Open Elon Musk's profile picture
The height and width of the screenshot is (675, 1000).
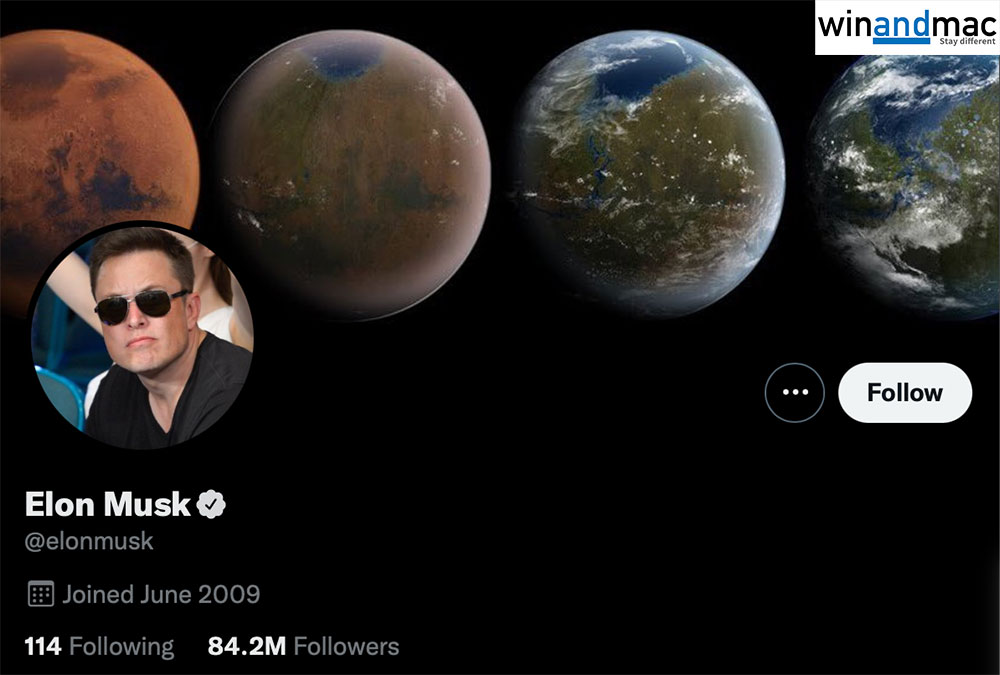[x=142, y=335]
